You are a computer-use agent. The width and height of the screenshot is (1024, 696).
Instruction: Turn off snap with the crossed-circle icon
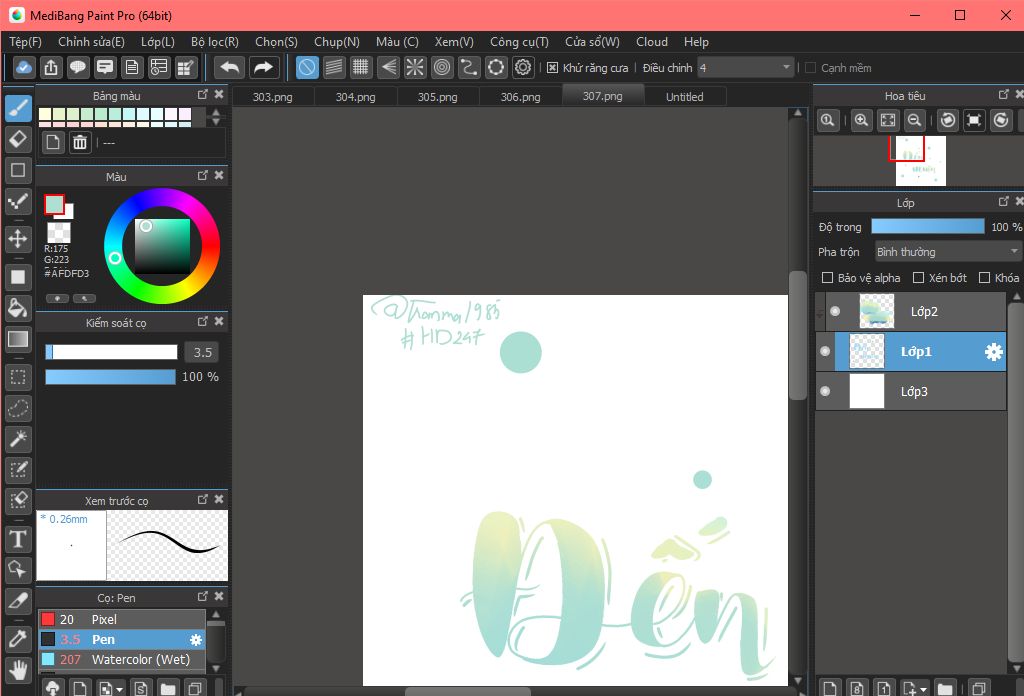coord(307,67)
